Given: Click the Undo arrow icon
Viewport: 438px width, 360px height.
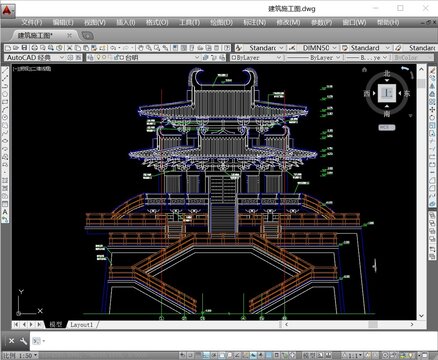Looking at the screenshot, I should (x=112, y=48).
